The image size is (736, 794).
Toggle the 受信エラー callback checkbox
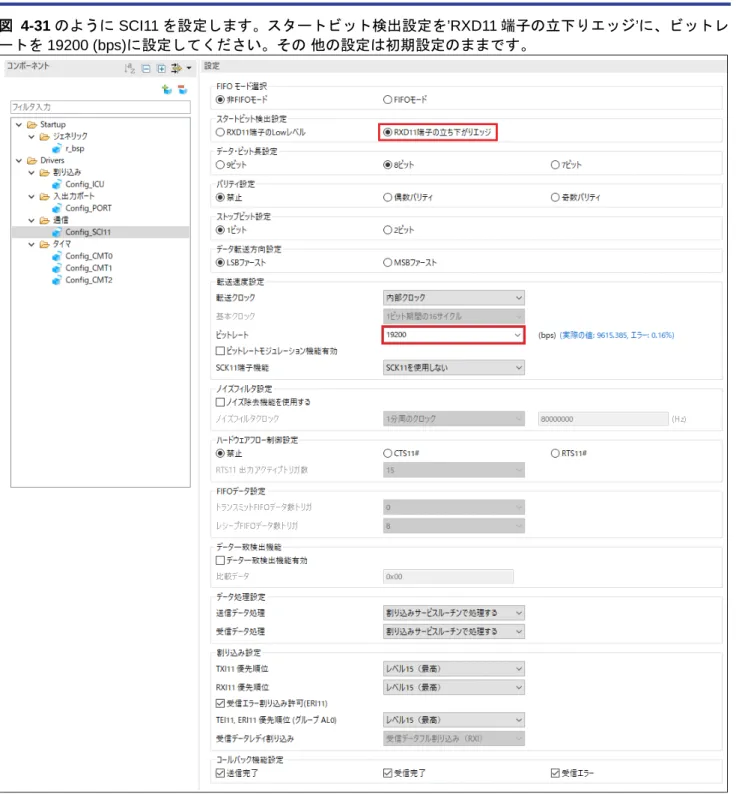pyautogui.click(x=555, y=773)
